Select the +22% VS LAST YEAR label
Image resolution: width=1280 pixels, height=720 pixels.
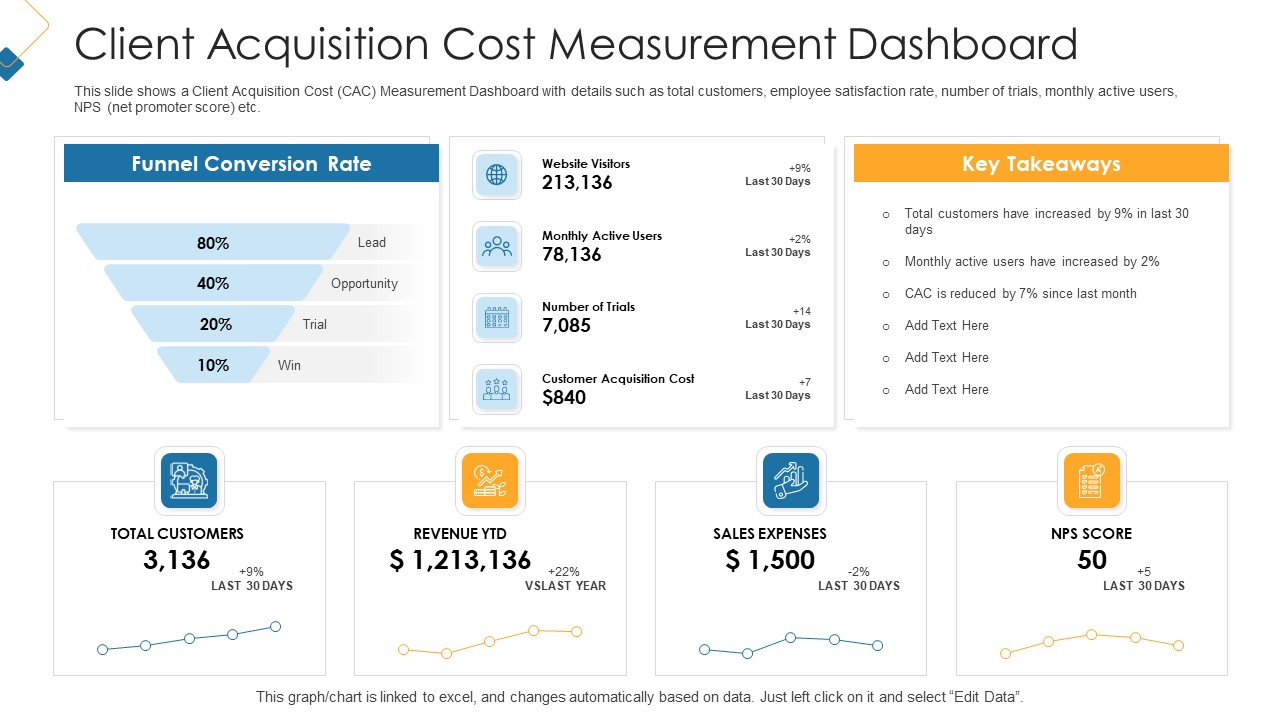[x=565, y=579]
